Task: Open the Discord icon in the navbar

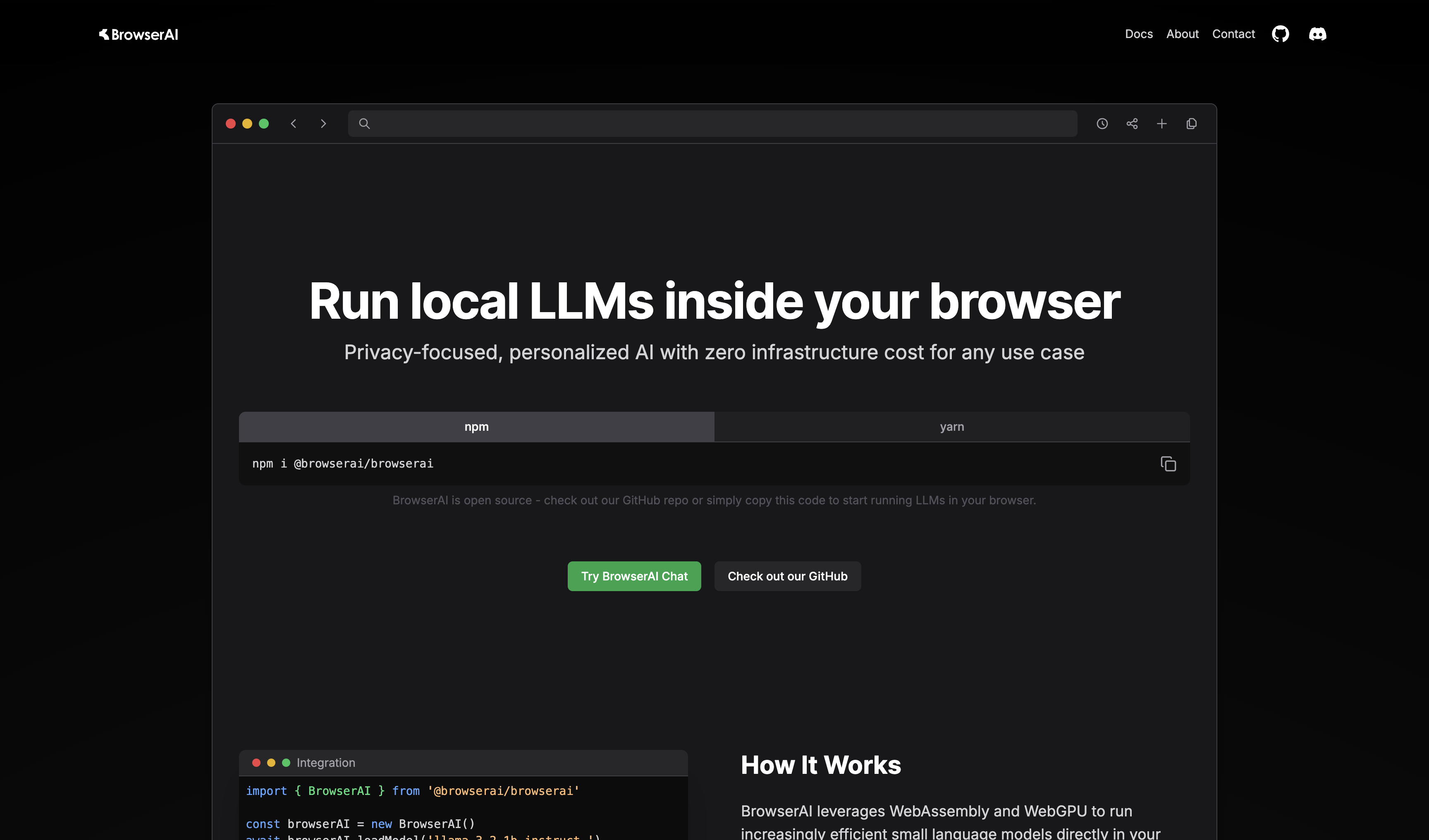Action: tap(1318, 34)
